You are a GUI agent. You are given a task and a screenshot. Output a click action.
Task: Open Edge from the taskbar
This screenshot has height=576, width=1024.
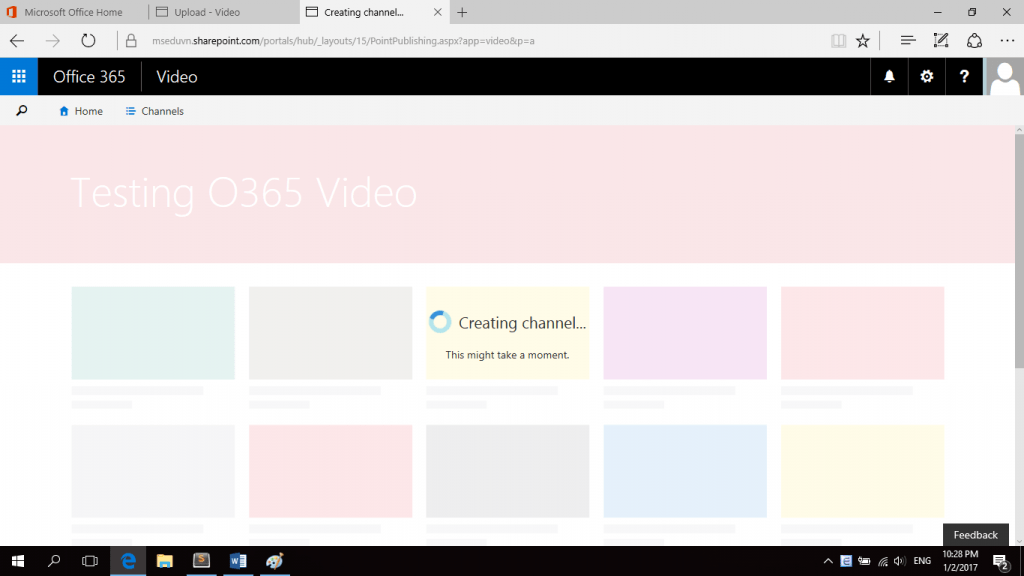(x=128, y=561)
